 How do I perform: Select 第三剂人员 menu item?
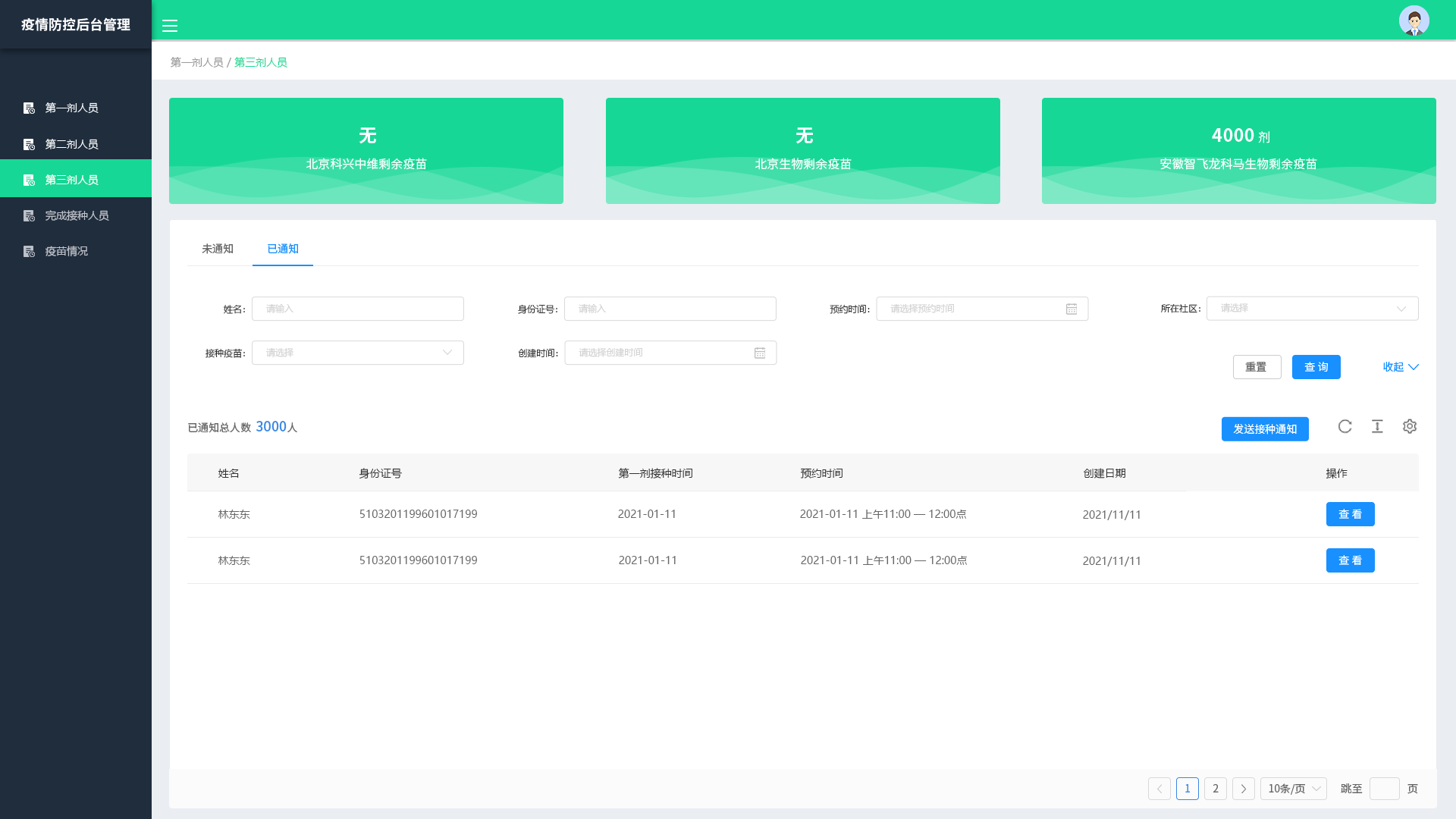tap(76, 180)
